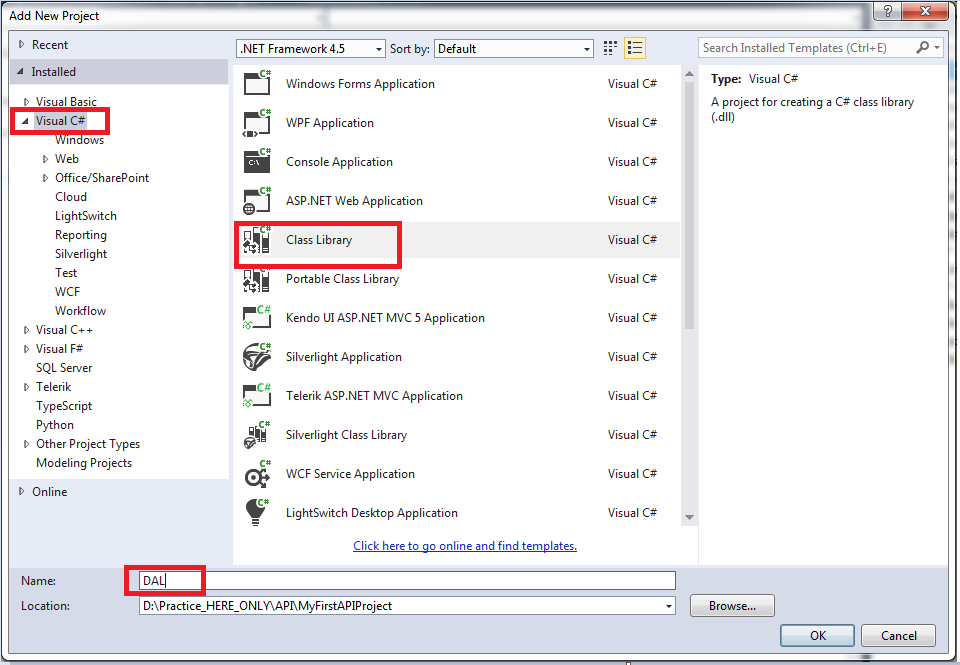Select the ASP.NET Web Application icon
This screenshot has height=665, width=960.
click(257, 201)
